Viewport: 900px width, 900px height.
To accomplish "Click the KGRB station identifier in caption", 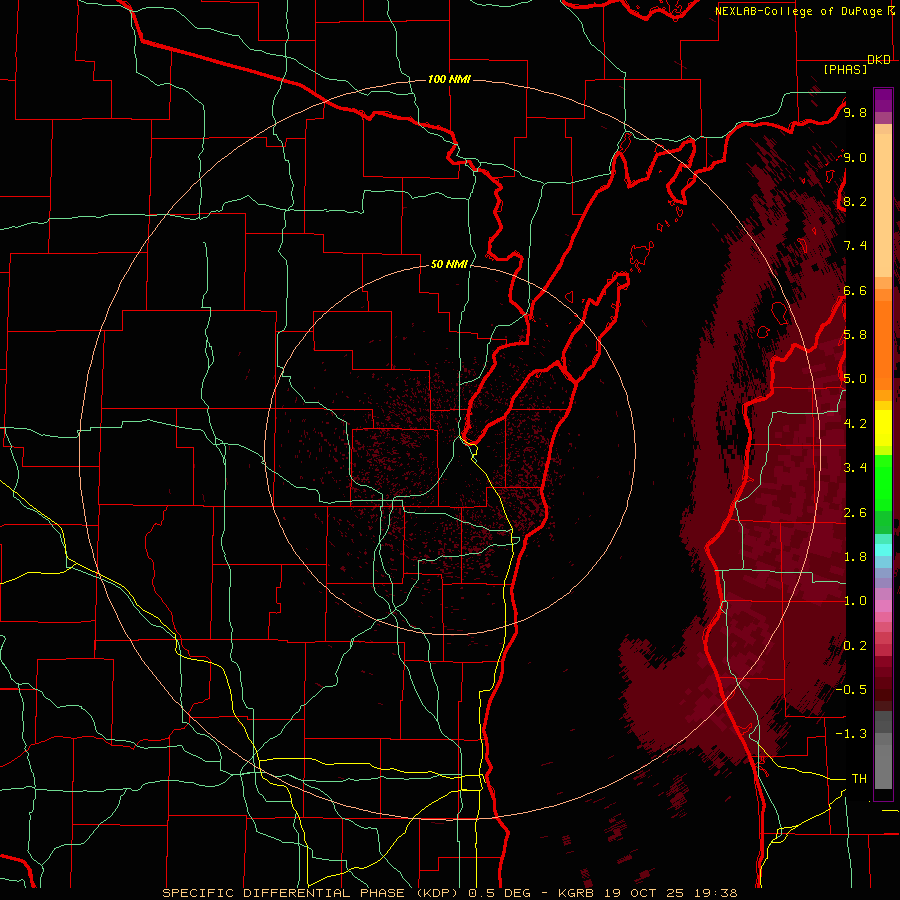I will pos(575,893).
